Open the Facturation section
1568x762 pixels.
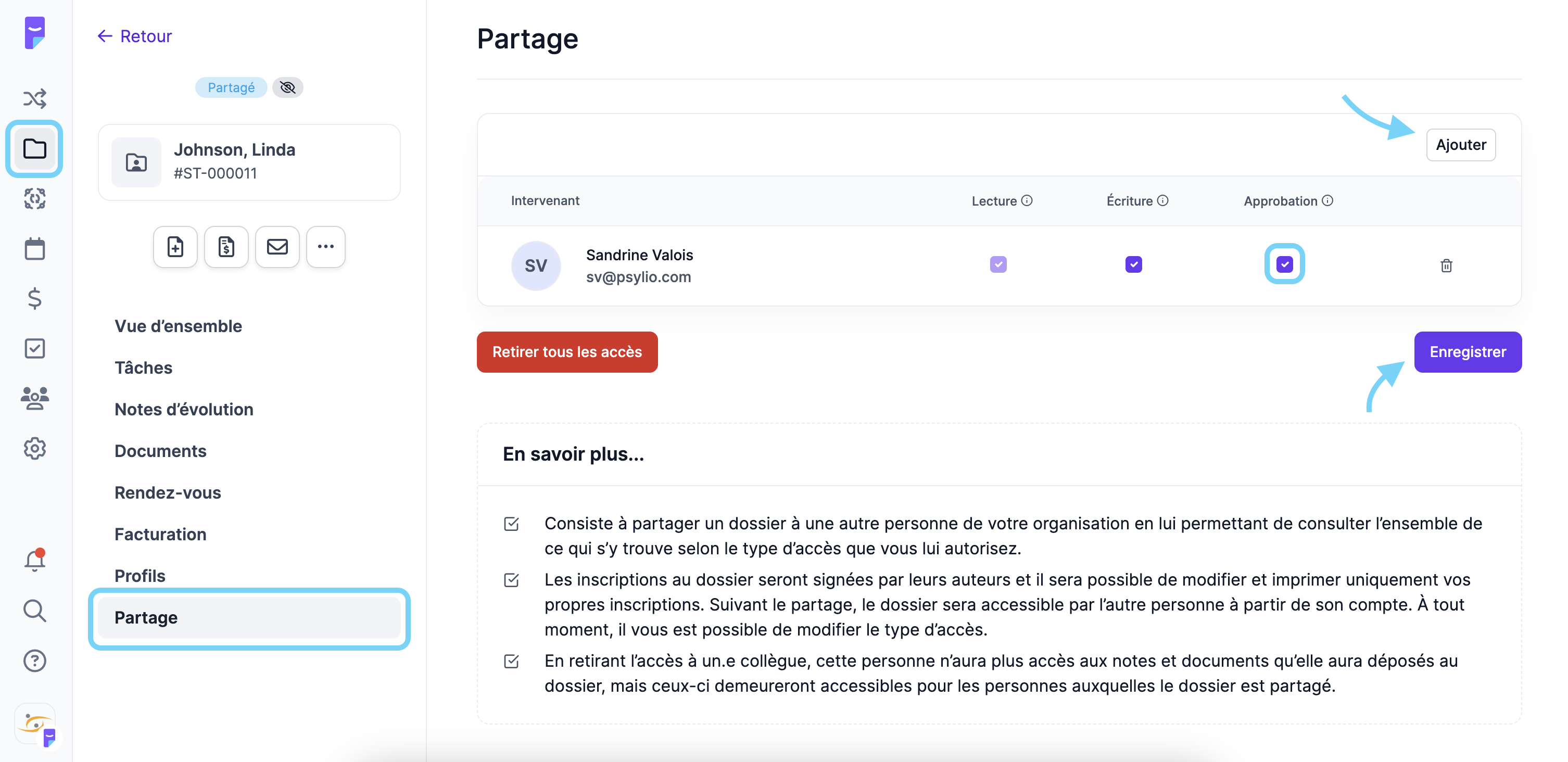click(x=161, y=534)
